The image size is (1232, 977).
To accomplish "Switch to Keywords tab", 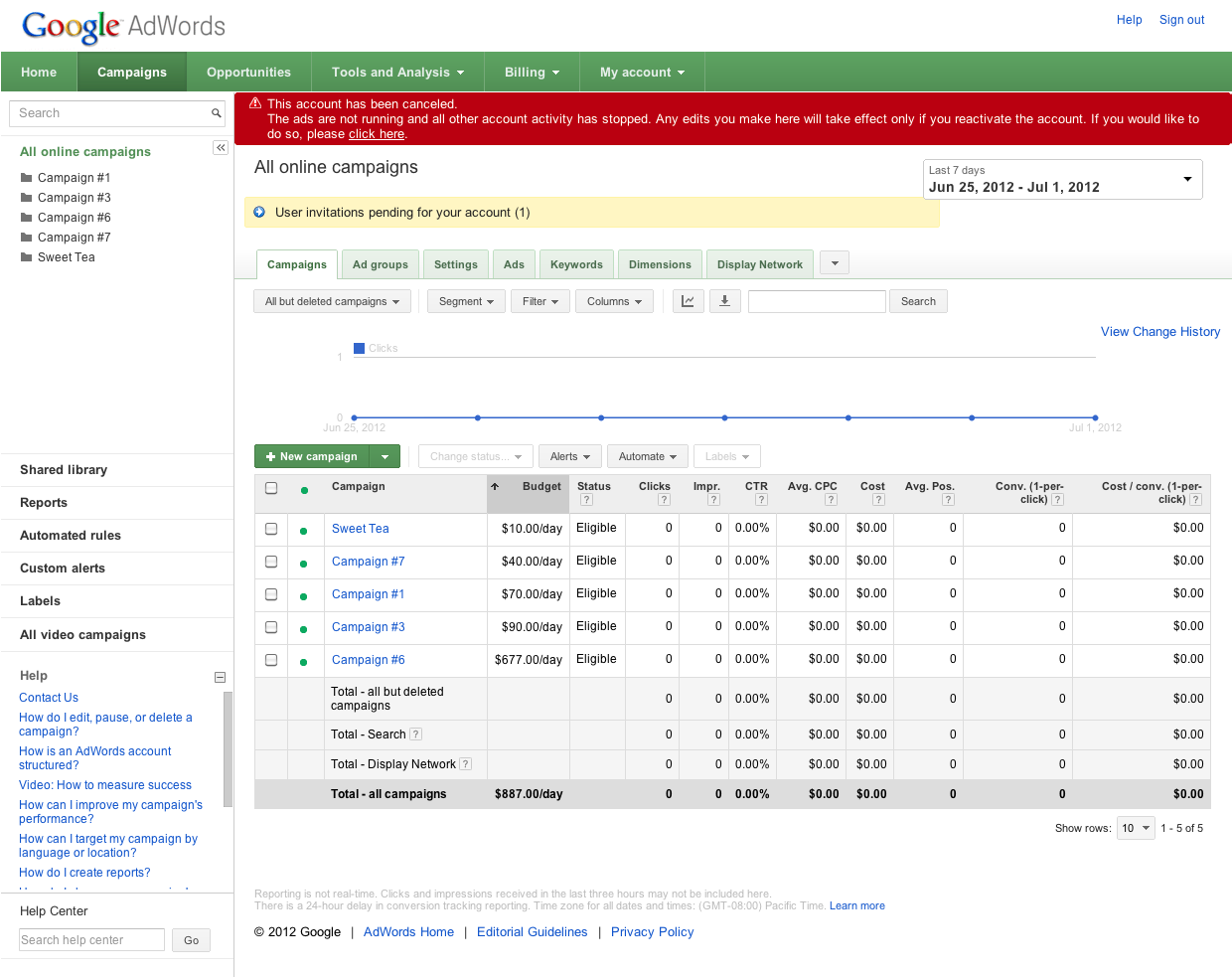I will (x=576, y=264).
